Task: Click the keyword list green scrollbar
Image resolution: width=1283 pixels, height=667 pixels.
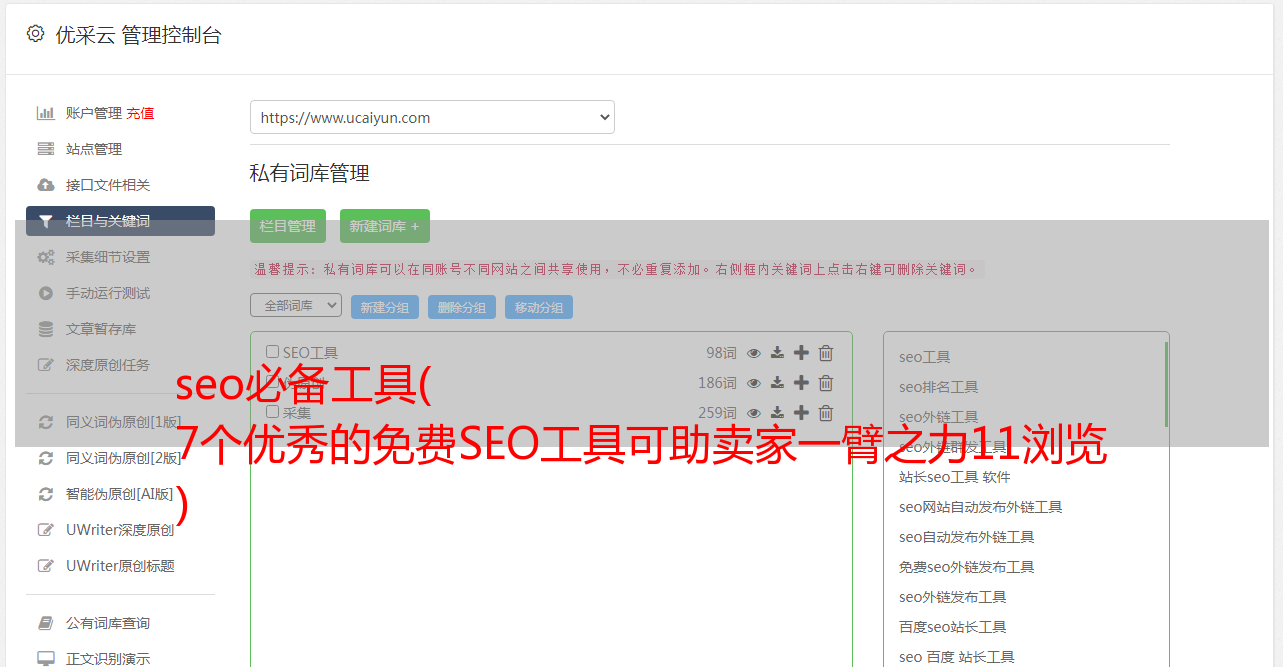Action: pyautogui.click(x=1166, y=385)
